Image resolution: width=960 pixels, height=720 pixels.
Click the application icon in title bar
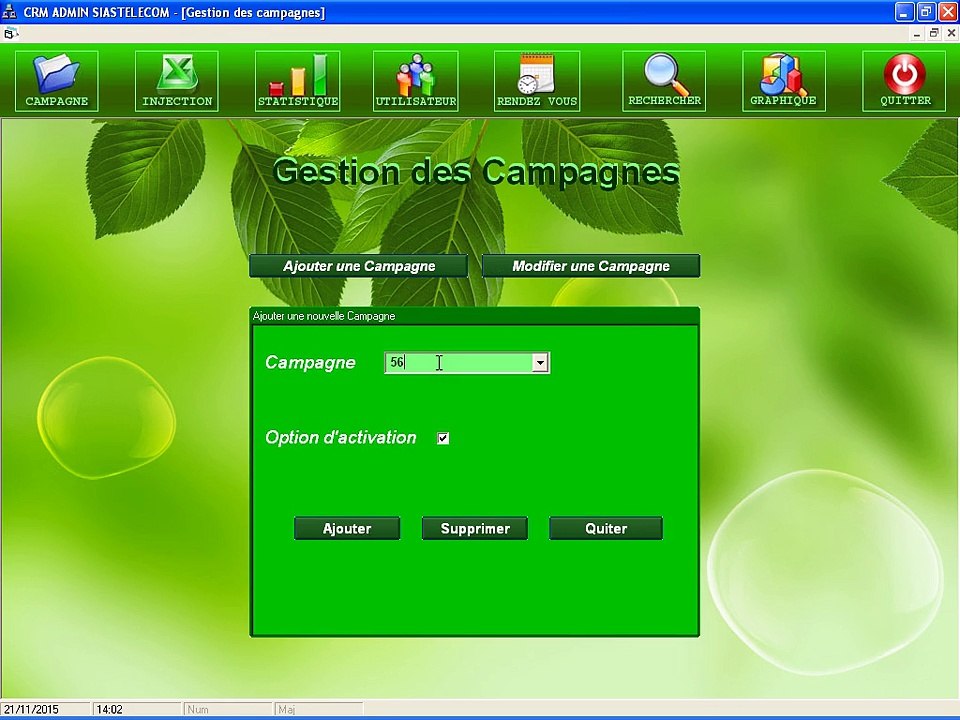[x=9, y=12]
